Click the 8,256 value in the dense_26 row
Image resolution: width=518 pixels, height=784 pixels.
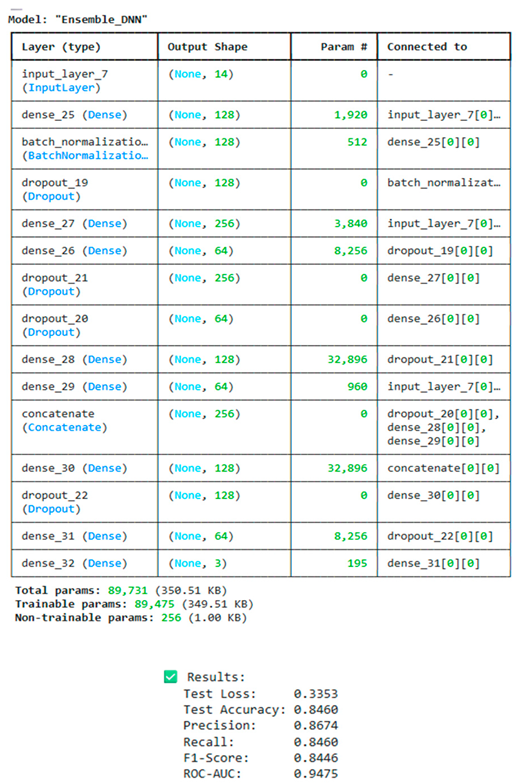click(350, 250)
